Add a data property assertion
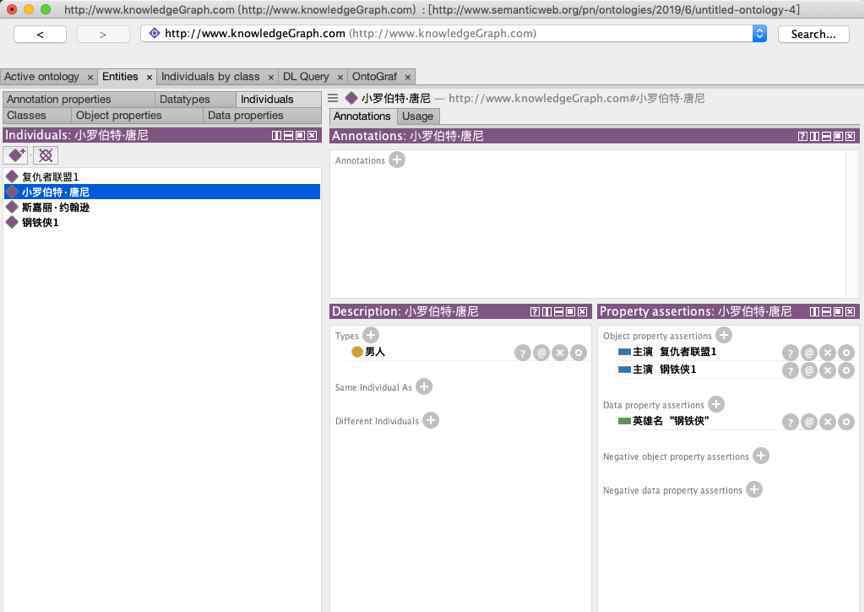 [x=716, y=404]
